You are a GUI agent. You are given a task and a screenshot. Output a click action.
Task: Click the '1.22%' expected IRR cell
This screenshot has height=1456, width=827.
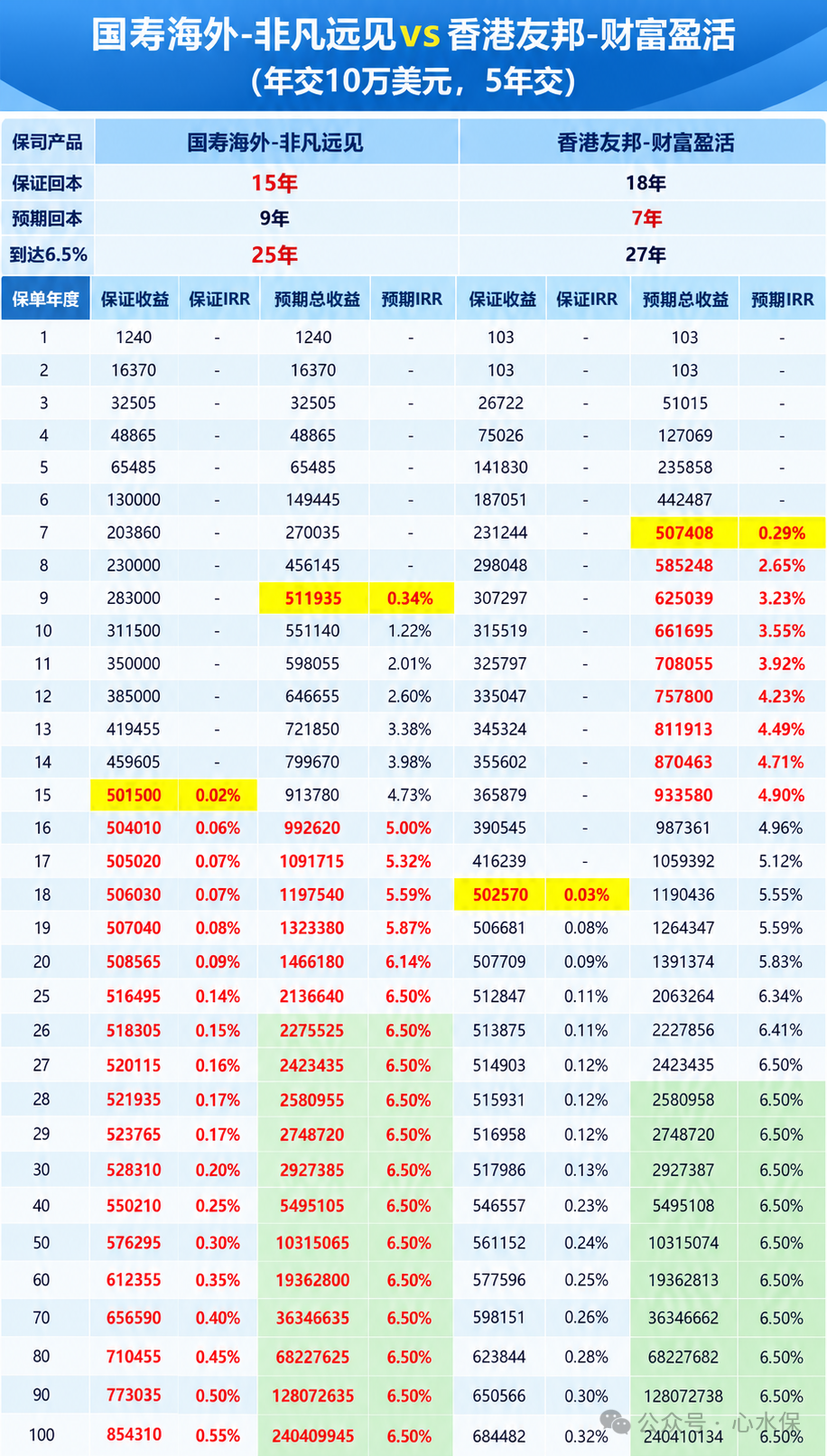(x=410, y=631)
